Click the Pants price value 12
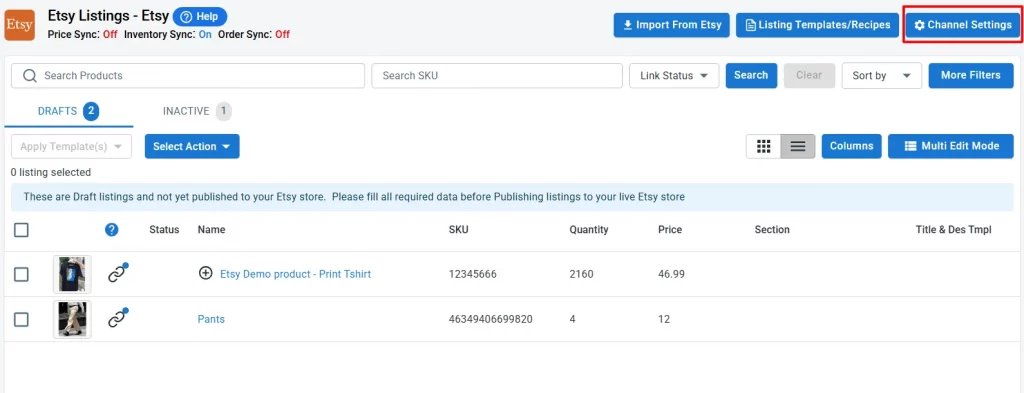This screenshot has width=1024, height=393. tap(664, 319)
